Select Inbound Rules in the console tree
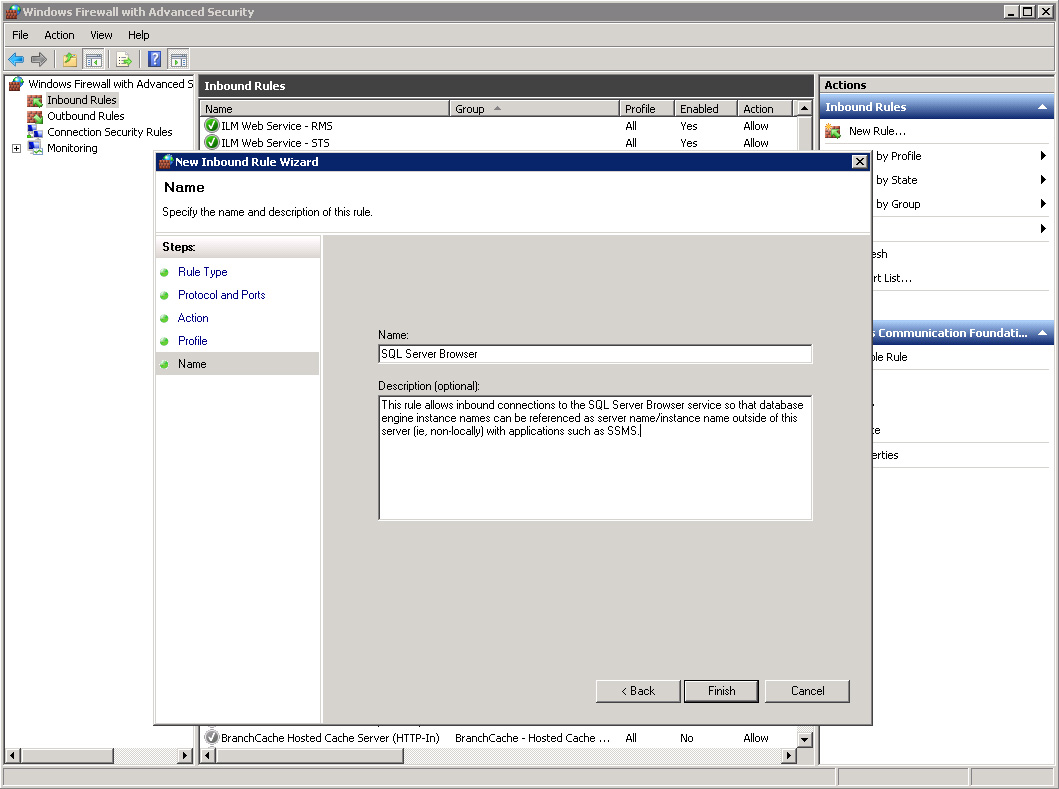The image size is (1059, 789). [x=82, y=100]
